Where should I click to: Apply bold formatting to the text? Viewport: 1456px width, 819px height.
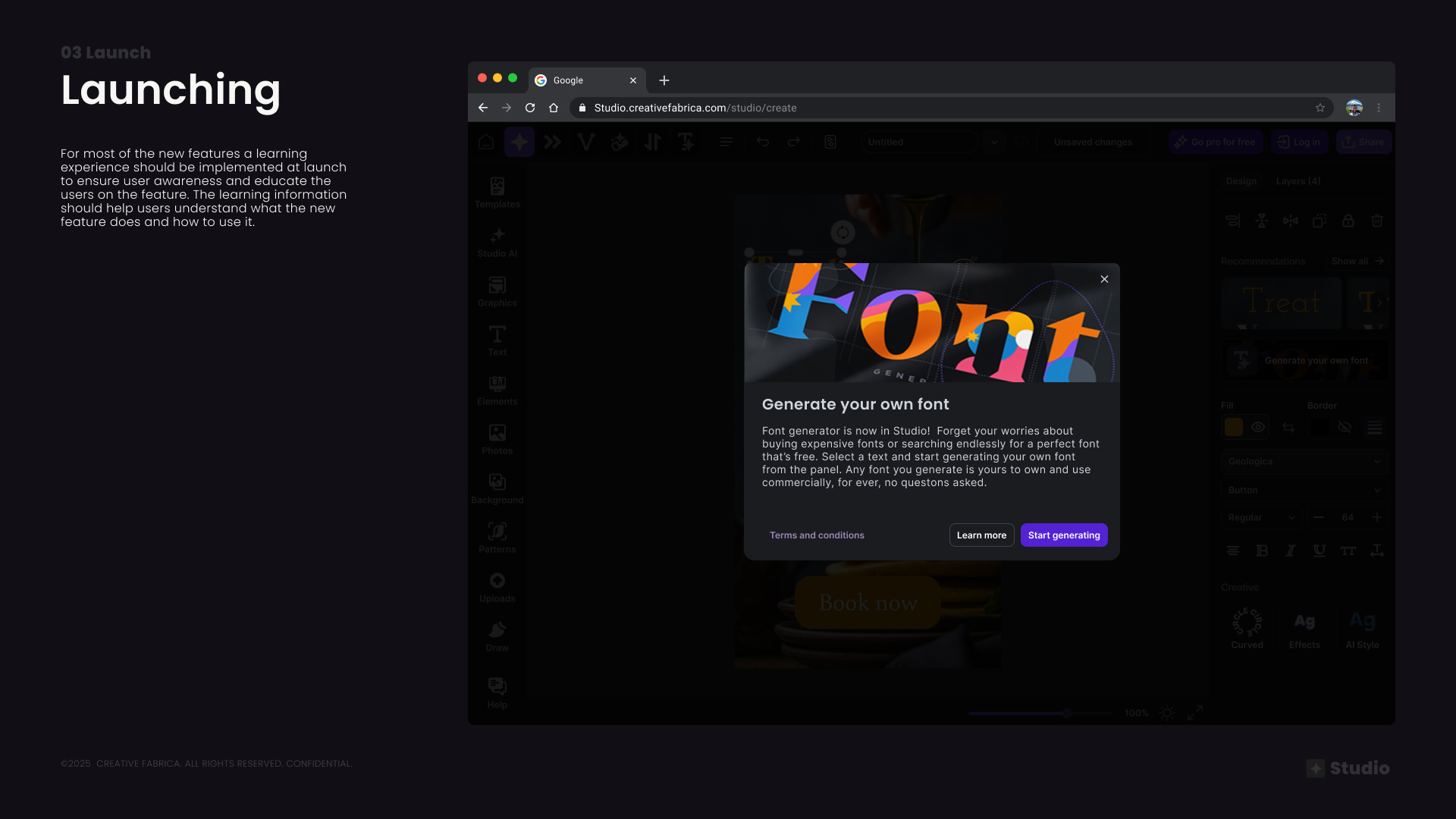pyautogui.click(x=1262, y=551)
